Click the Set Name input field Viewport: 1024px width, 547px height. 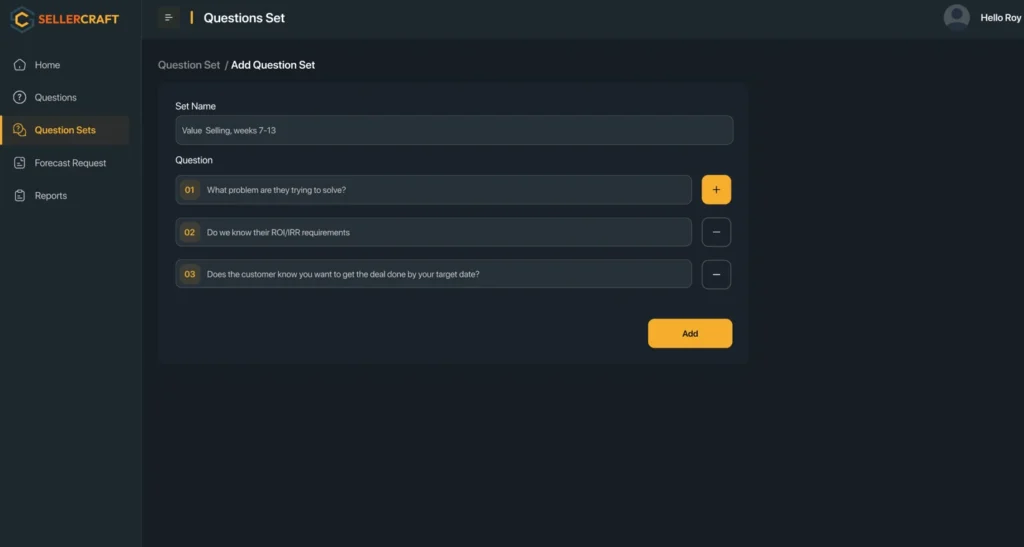(454, 130)
